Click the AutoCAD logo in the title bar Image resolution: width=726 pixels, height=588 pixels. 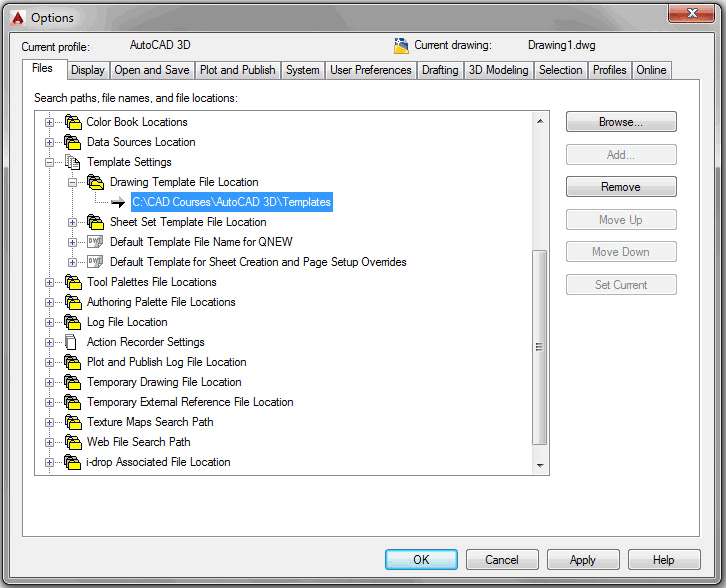tap(15, 17)
